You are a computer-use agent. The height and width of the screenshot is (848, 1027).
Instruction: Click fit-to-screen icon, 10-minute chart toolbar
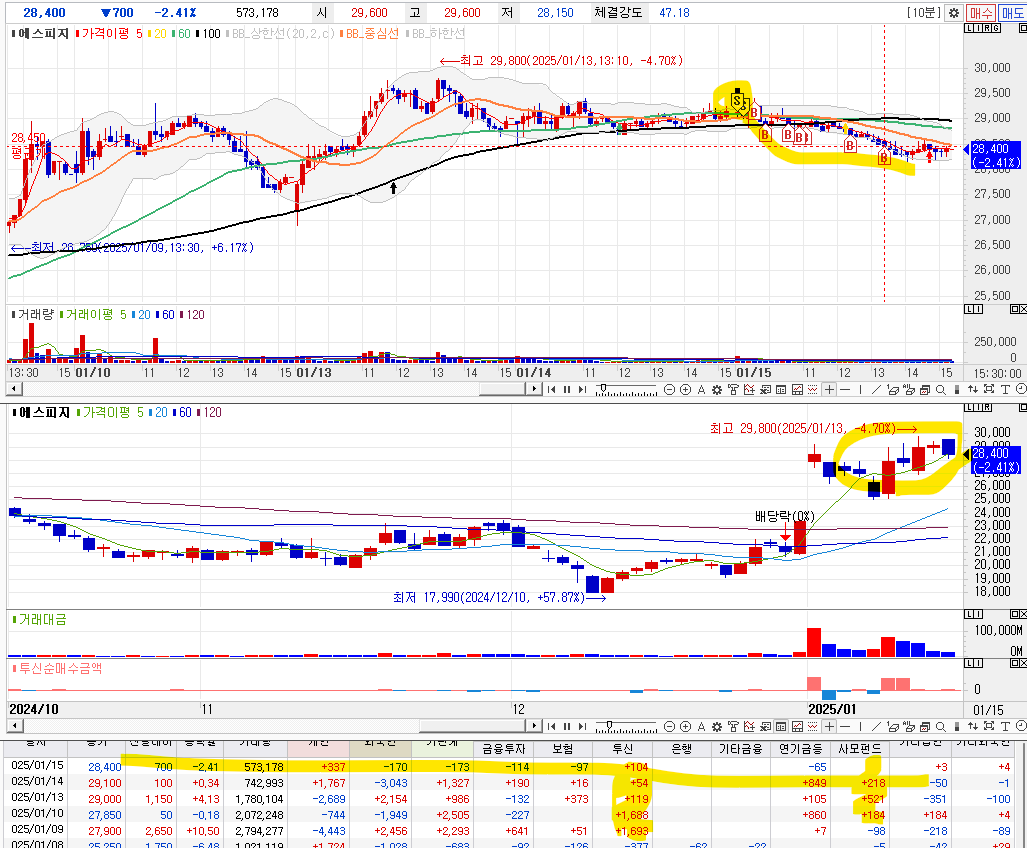[x=988, y=390]
